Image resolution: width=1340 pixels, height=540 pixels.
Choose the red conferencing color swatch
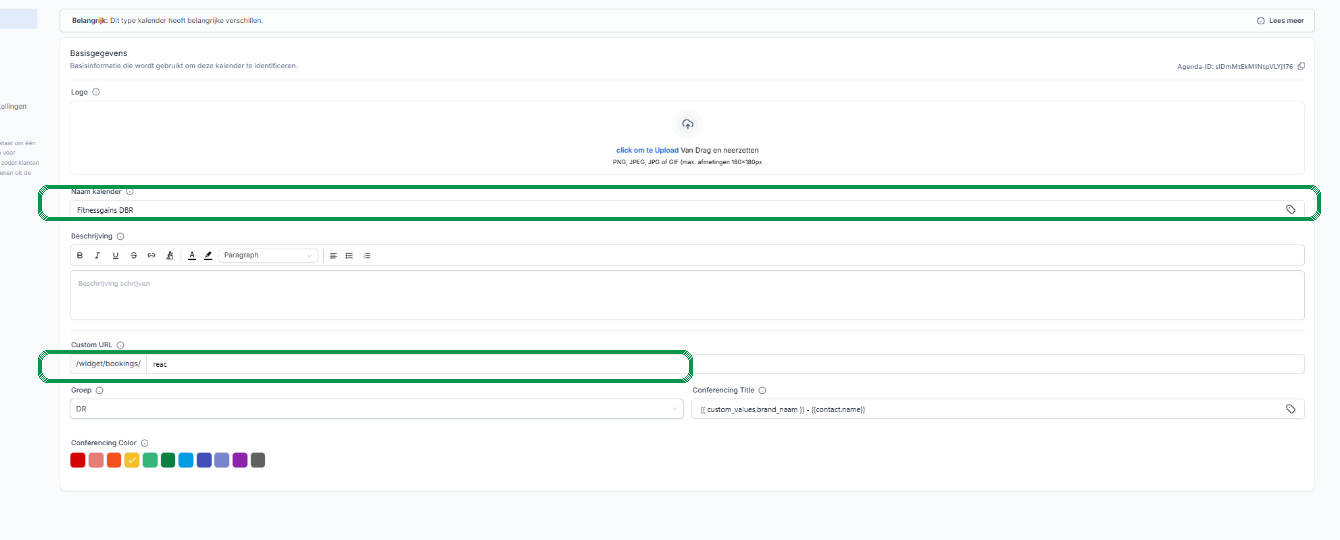tap(78, 460)
